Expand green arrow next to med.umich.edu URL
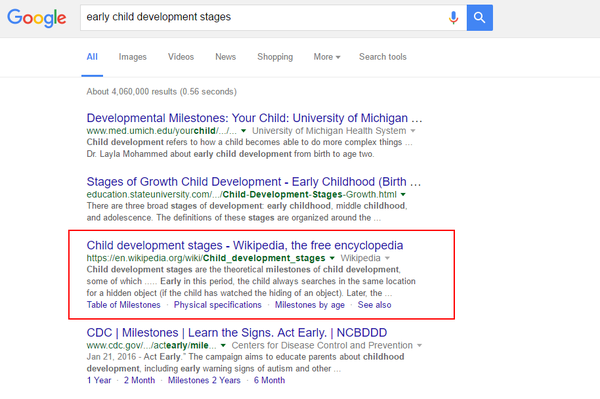The height and width of the screenshot is (399, 600). point(243,131)
